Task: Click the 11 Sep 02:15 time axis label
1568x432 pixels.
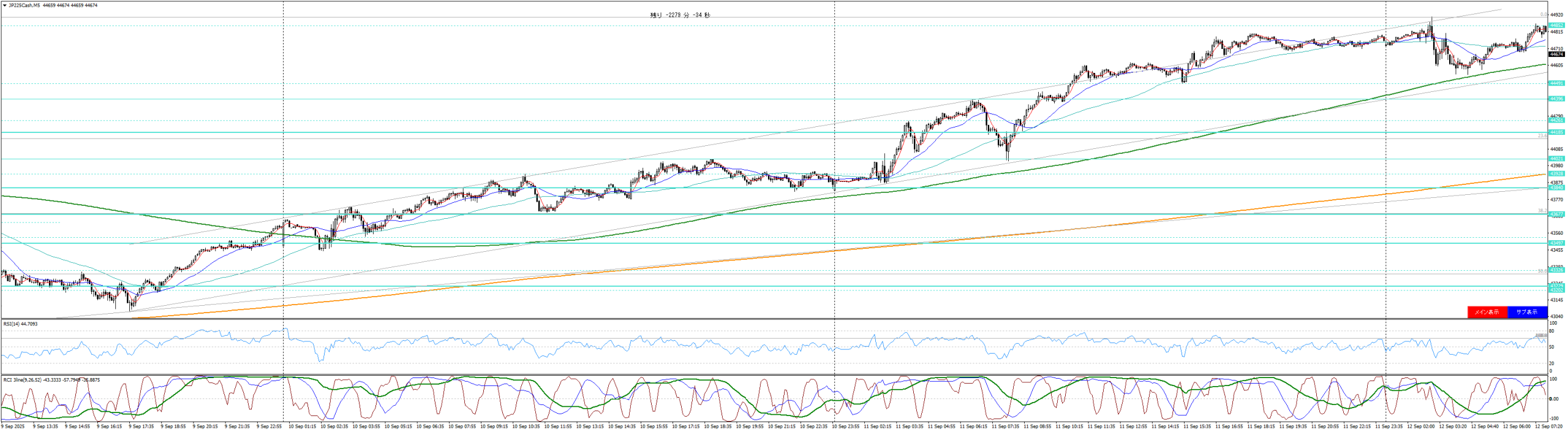Action: click(877, 426)
